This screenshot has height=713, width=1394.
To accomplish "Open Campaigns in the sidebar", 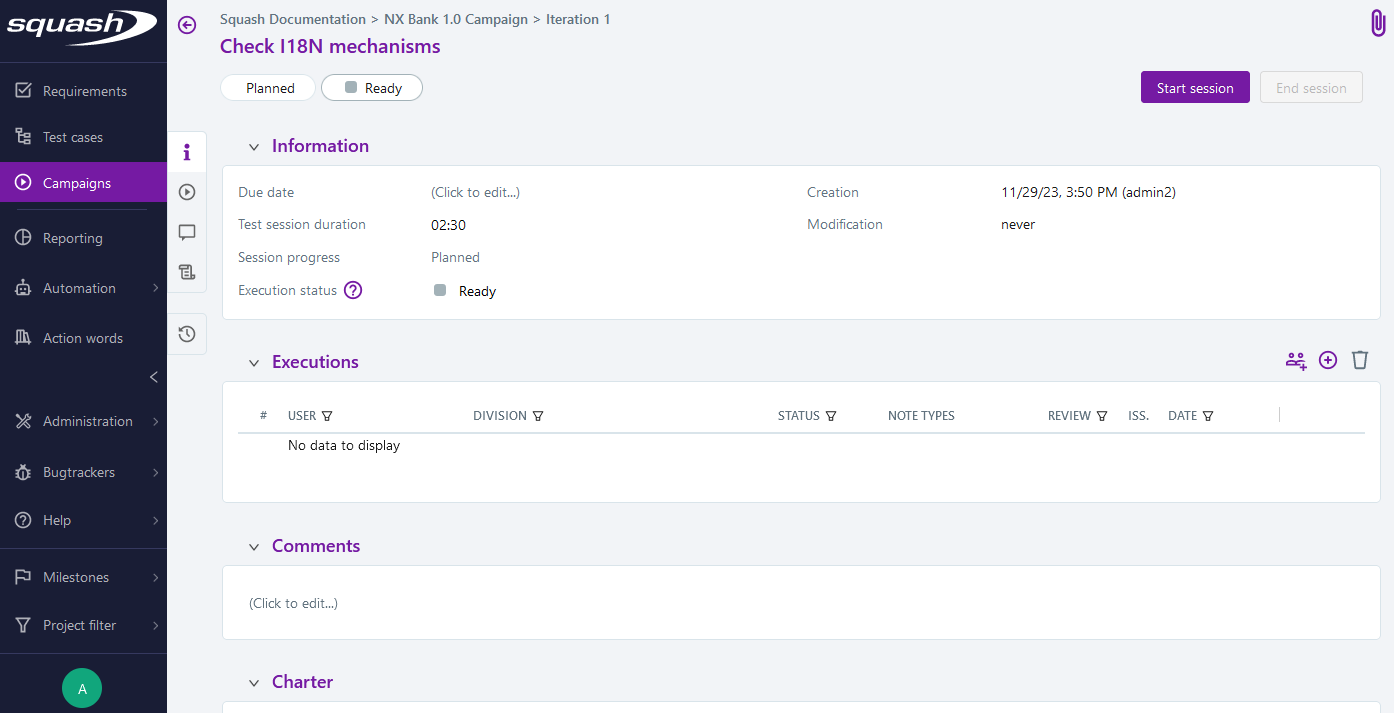I will click(77, 183).
